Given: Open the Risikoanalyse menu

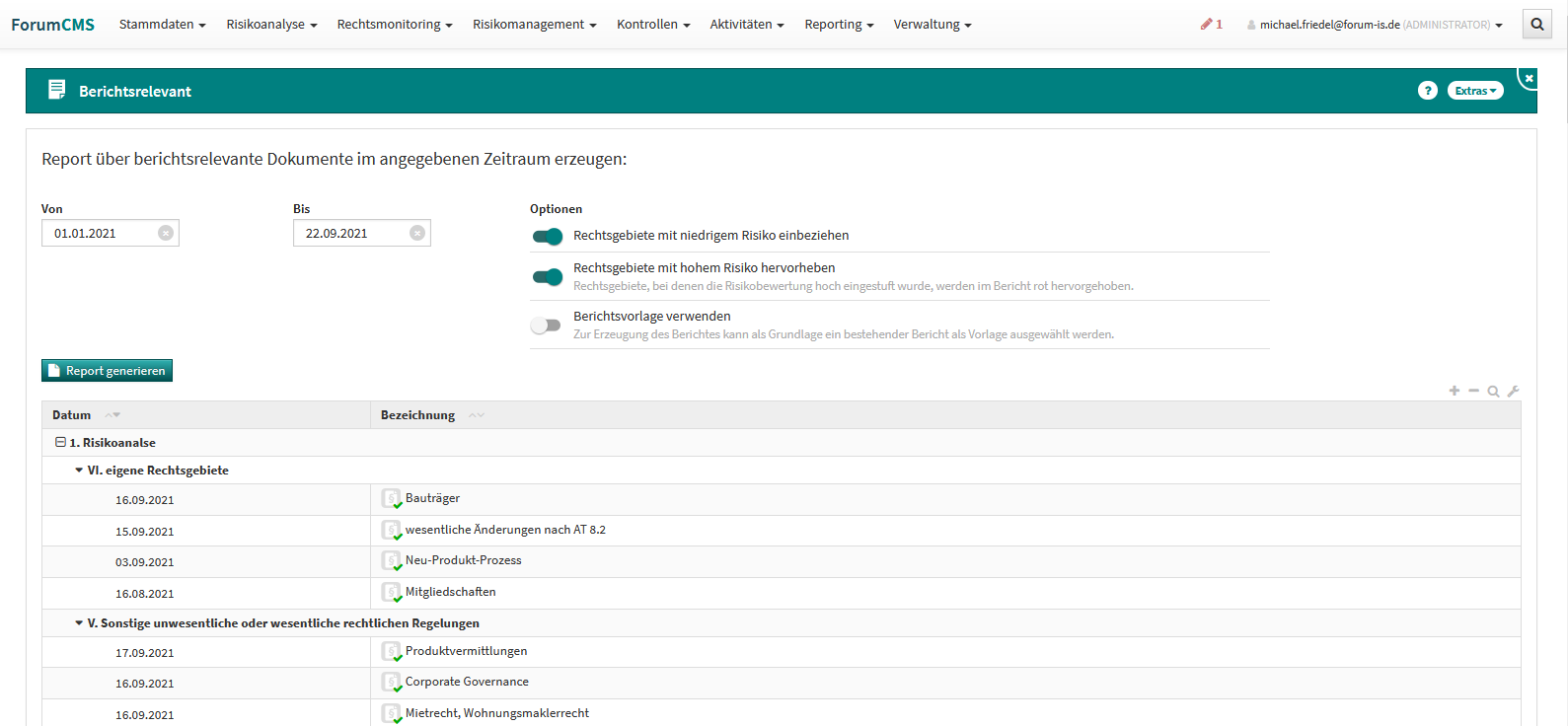Looking at the screenshot, I should point(271,25).
